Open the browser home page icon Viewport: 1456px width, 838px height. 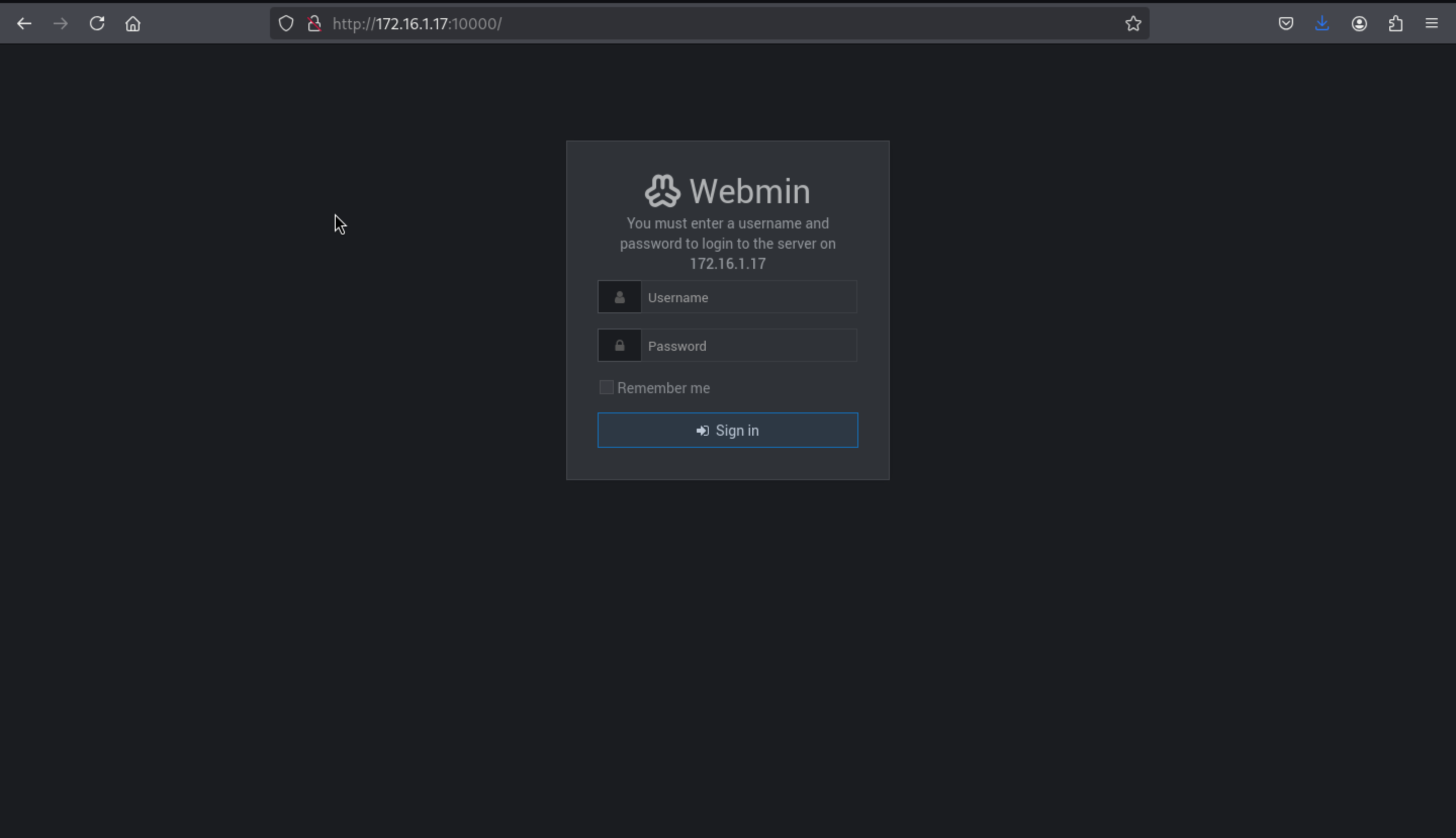(x=133, y=24)
